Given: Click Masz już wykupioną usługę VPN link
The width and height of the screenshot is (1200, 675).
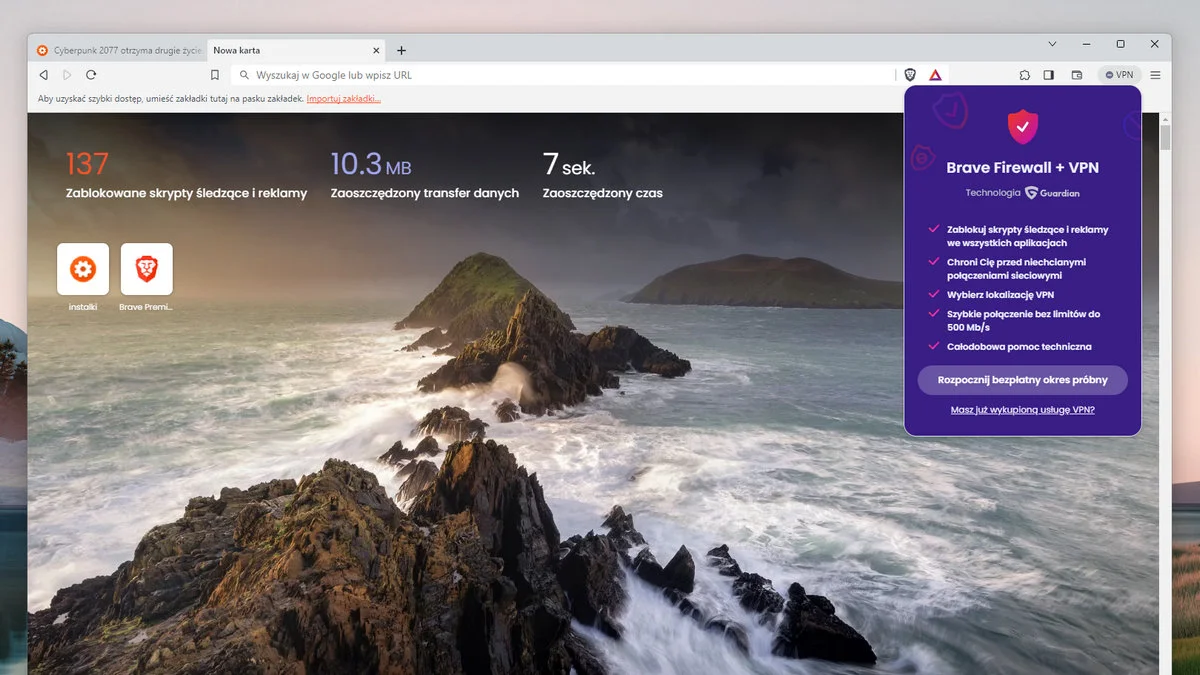Looking at the screenshot, I should coord(1022,410).
